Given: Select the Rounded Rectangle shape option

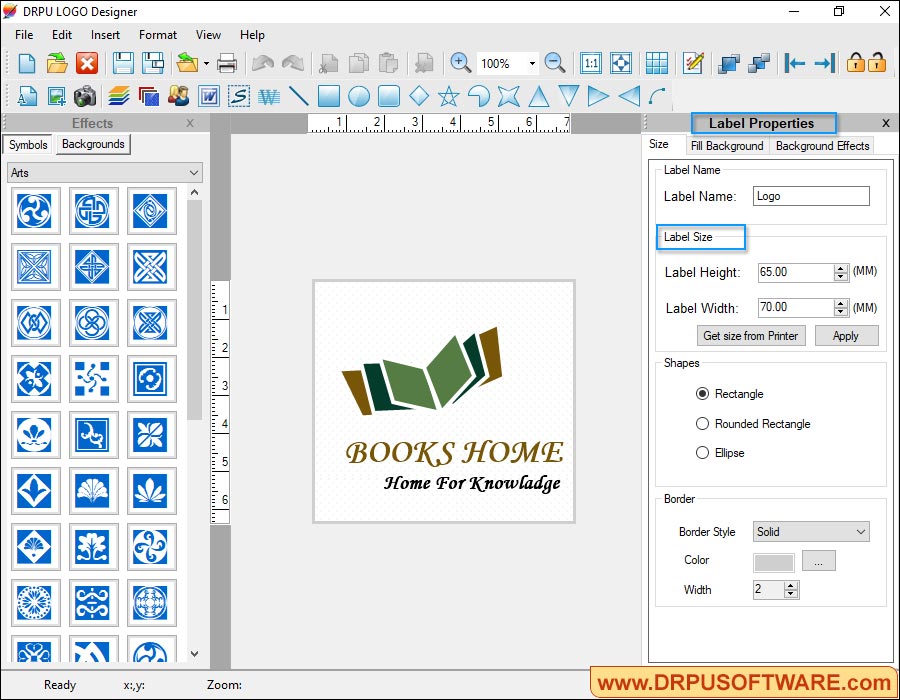Looking at the screenshot, I should click(703, 423).
